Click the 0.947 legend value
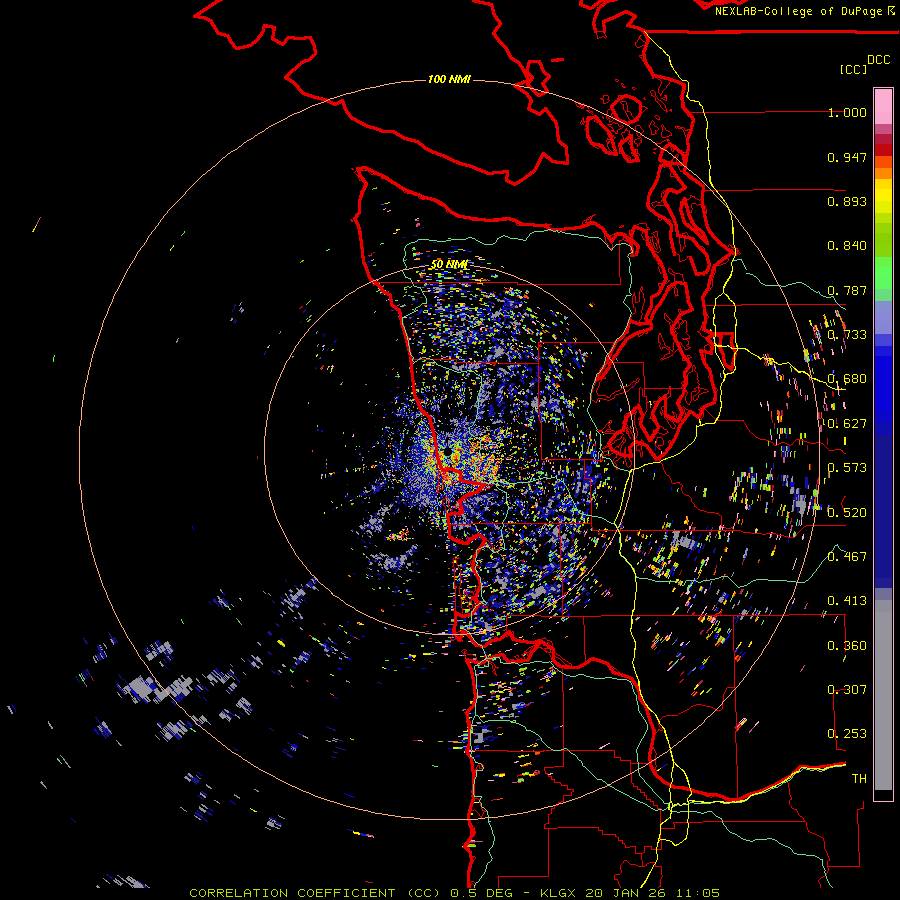This screenshot has height=900, width=900. coord(847,157)
